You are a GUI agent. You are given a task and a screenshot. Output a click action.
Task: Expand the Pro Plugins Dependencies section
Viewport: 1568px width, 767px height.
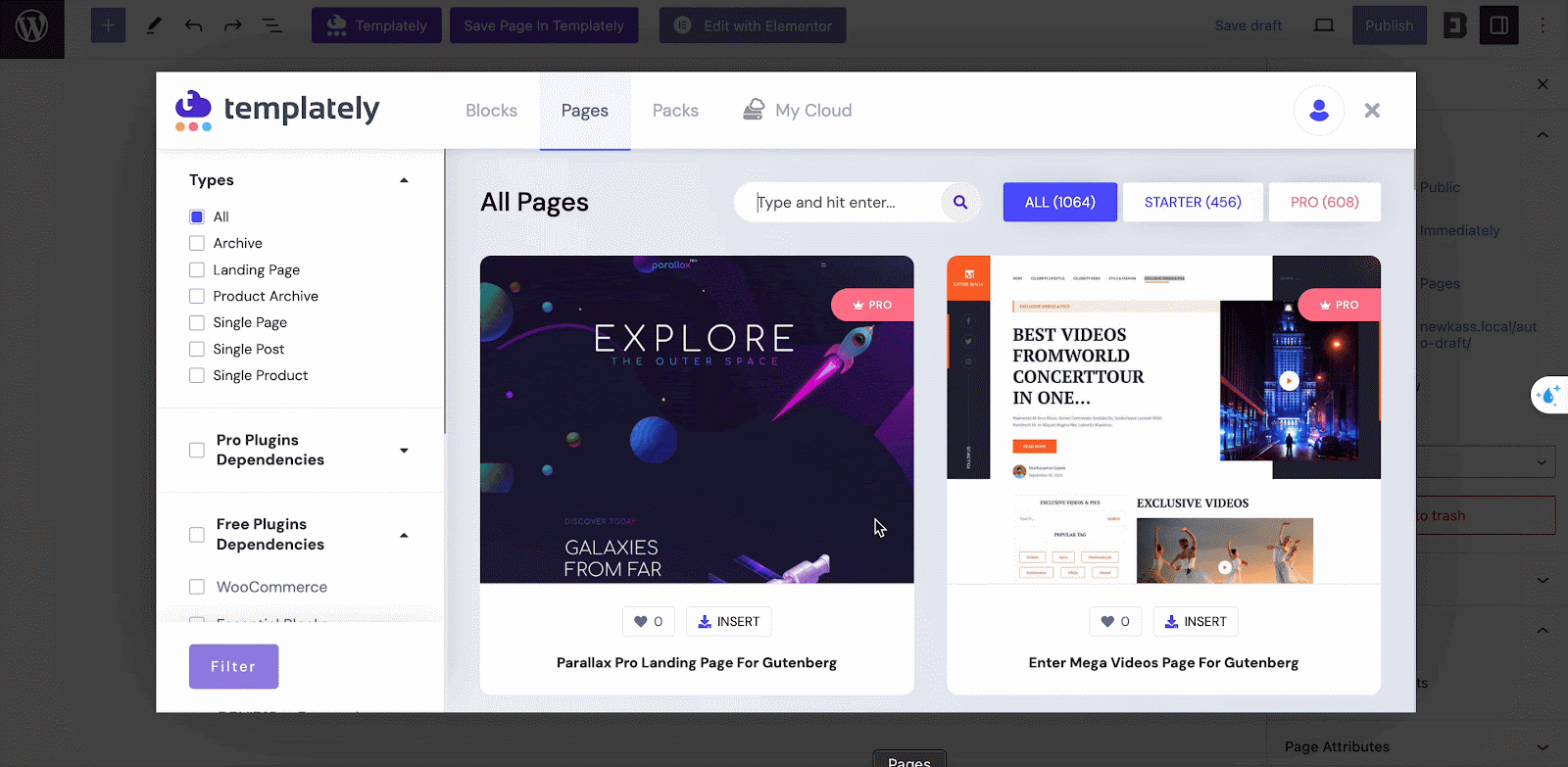point(404,451)
